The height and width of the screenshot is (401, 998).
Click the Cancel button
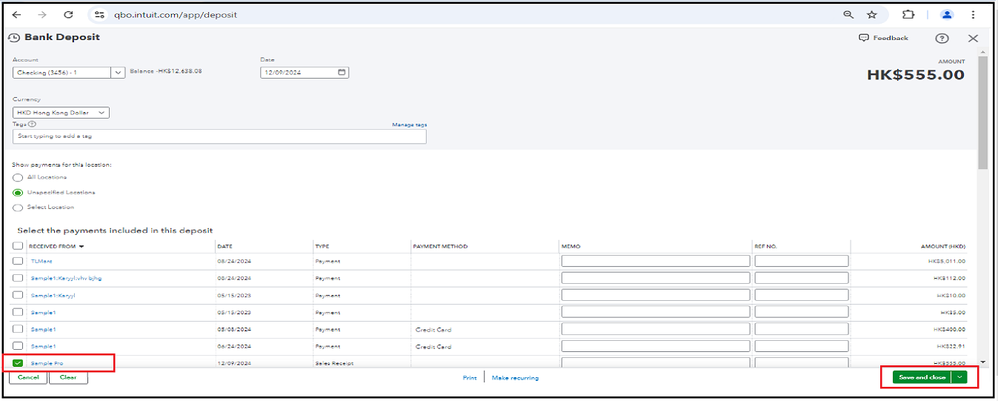click(x=29, y=377)
